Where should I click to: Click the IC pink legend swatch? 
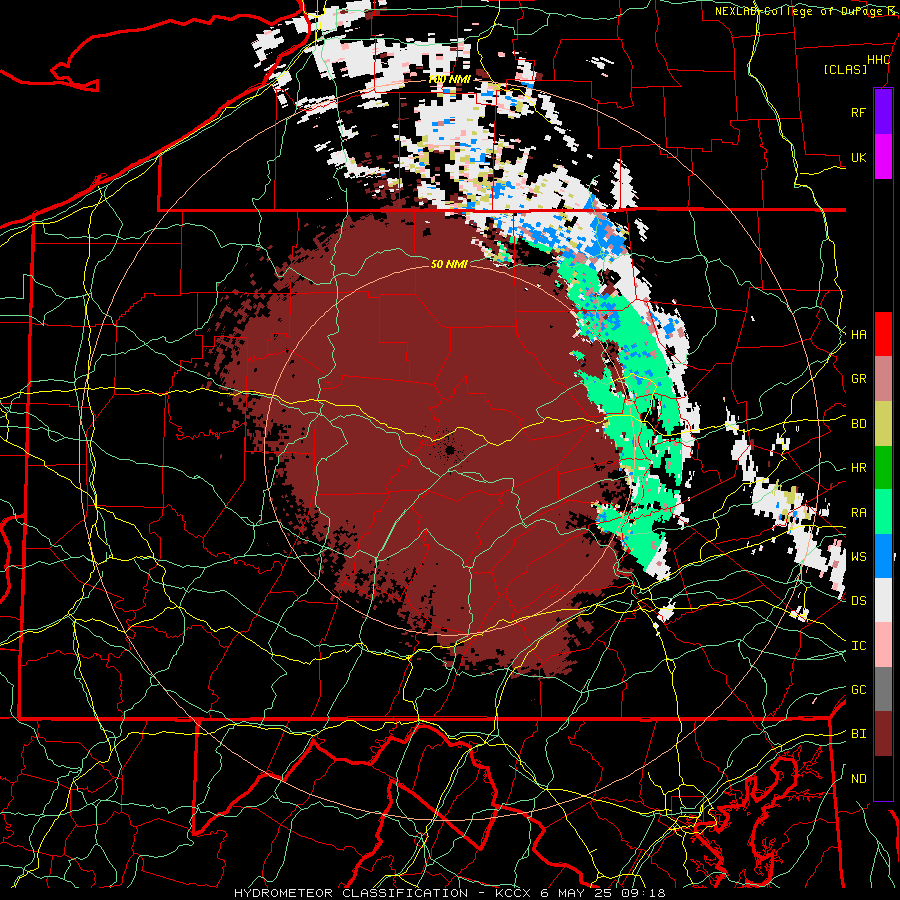tap(883, 645)
